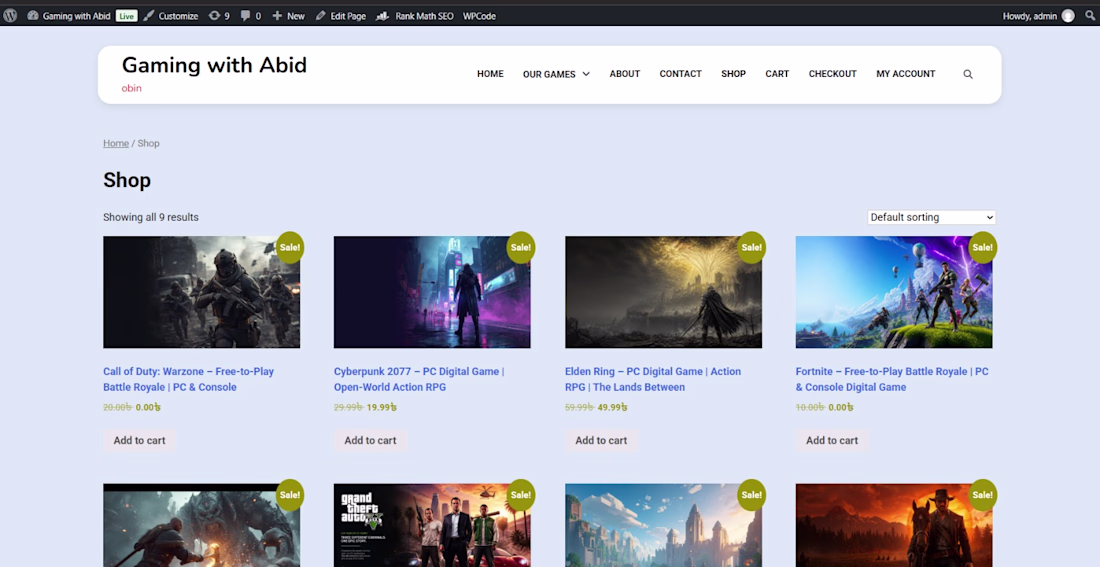Click the Home breadcrumb link
The image size is (1100, 567).
pos(116,143)
